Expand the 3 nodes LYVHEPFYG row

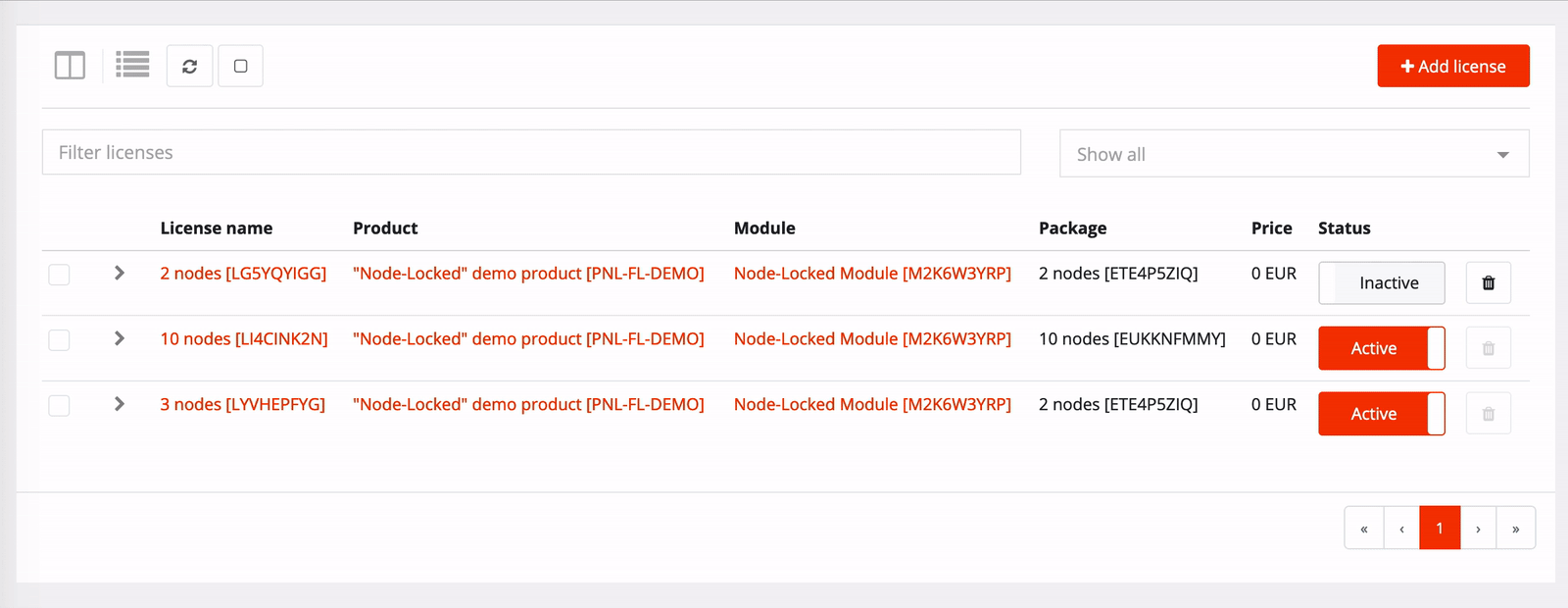pos(120,404)
